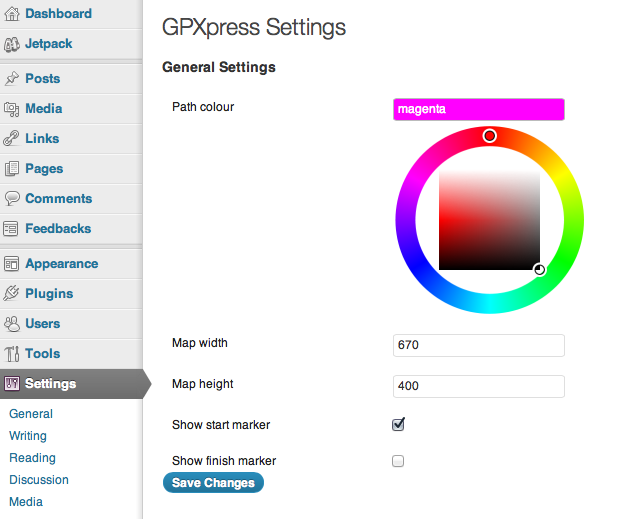Viewport: 621px width, 519px height.
Task: Click the Posts pushpin icon
Action: pyautogui.click(x=12, y=78)
